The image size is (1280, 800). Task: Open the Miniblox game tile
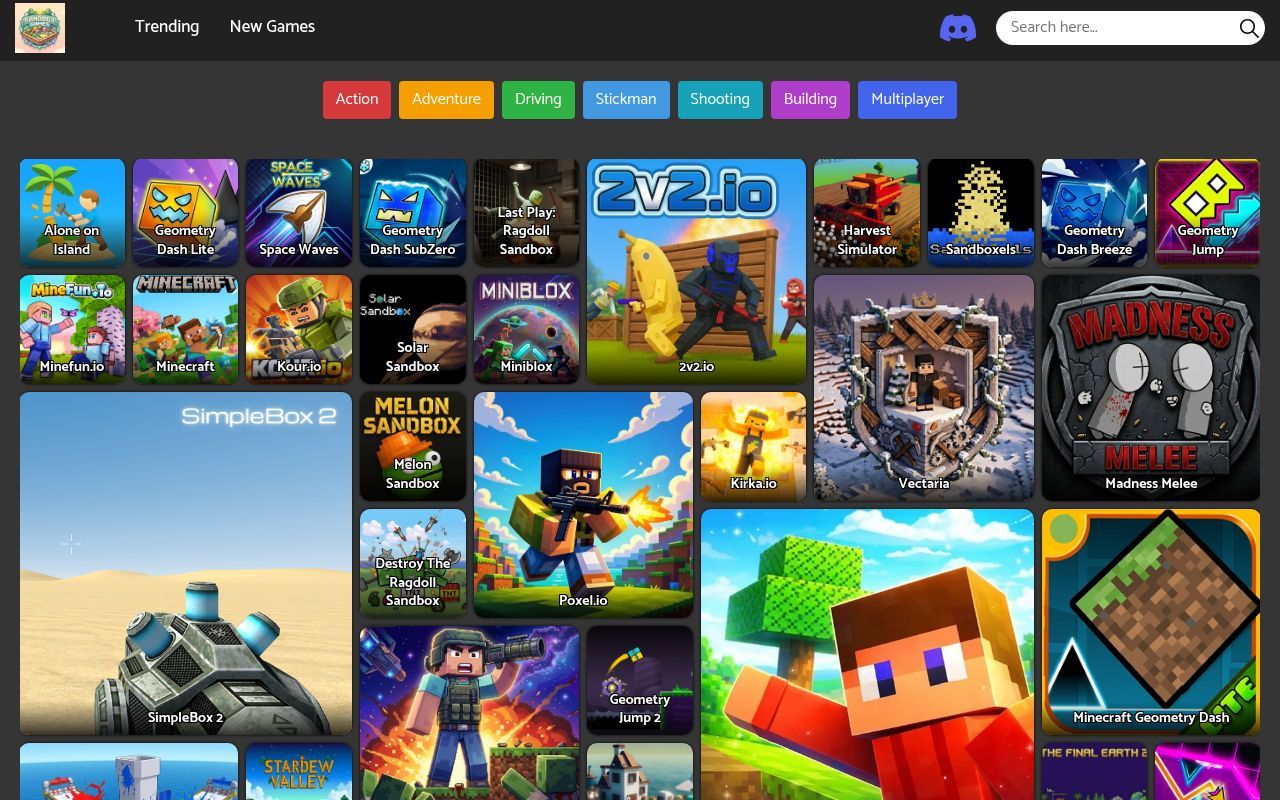coord(526,329)
